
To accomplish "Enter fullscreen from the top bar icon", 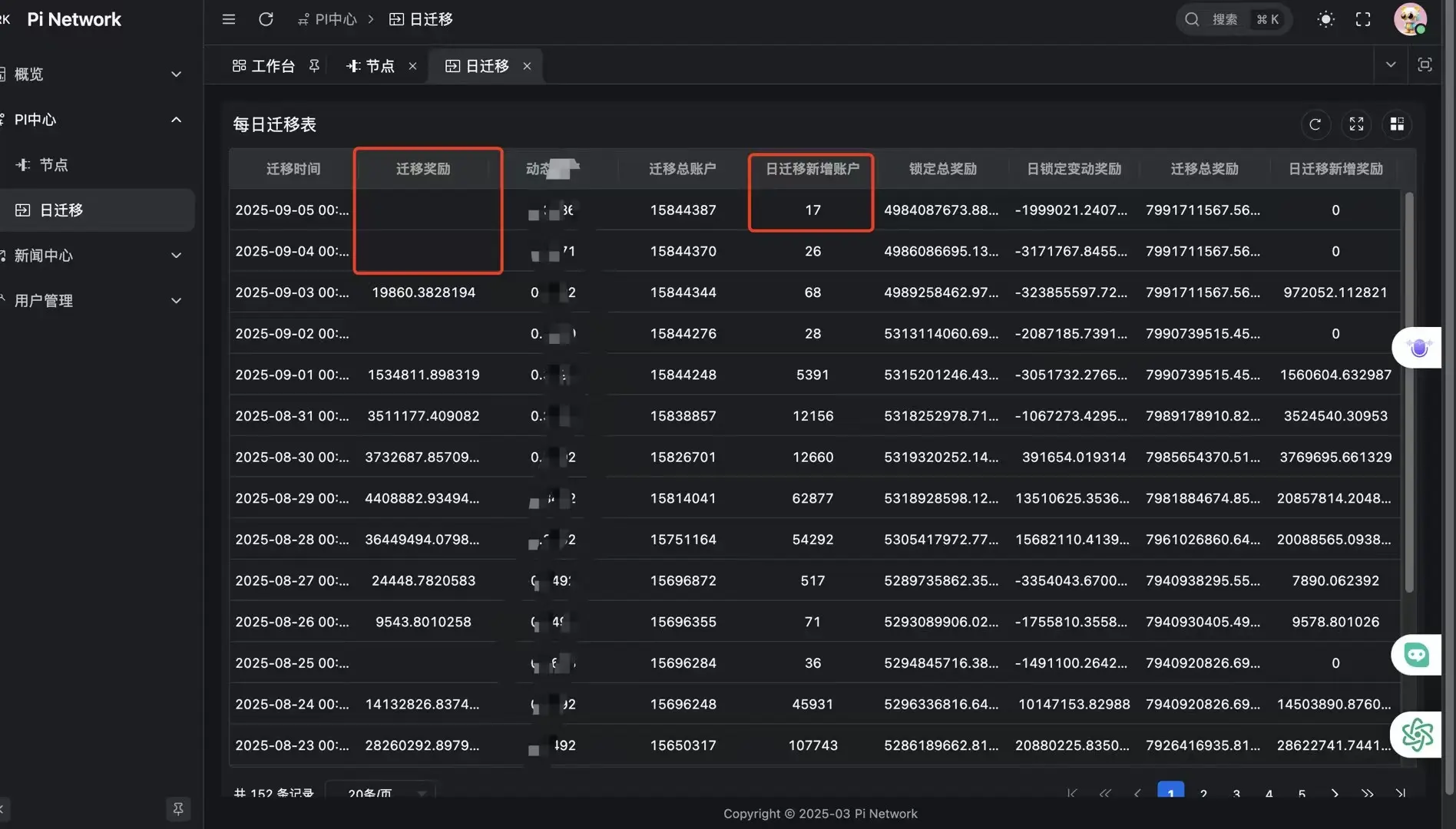I will pos(1363,19).
